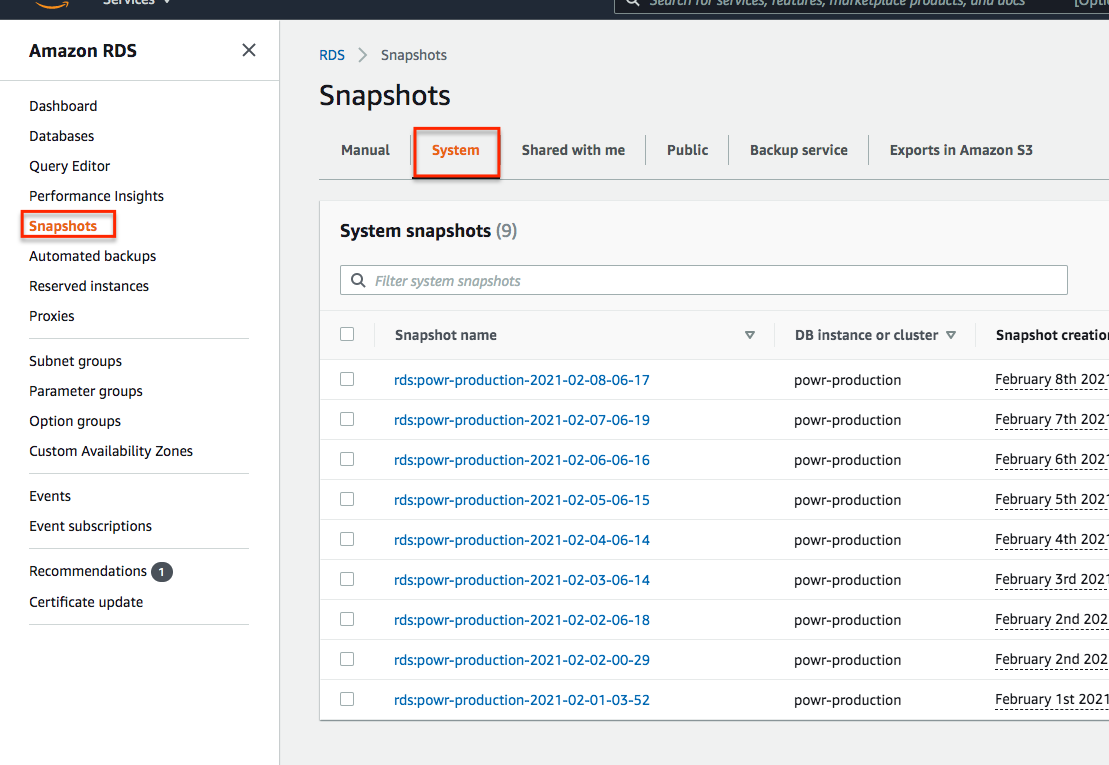Image resolution: width=1109 pixels, height=765 pixels.
Task: Close the Amazon RDS sidebar panel
Action: [x=249, y=50]
